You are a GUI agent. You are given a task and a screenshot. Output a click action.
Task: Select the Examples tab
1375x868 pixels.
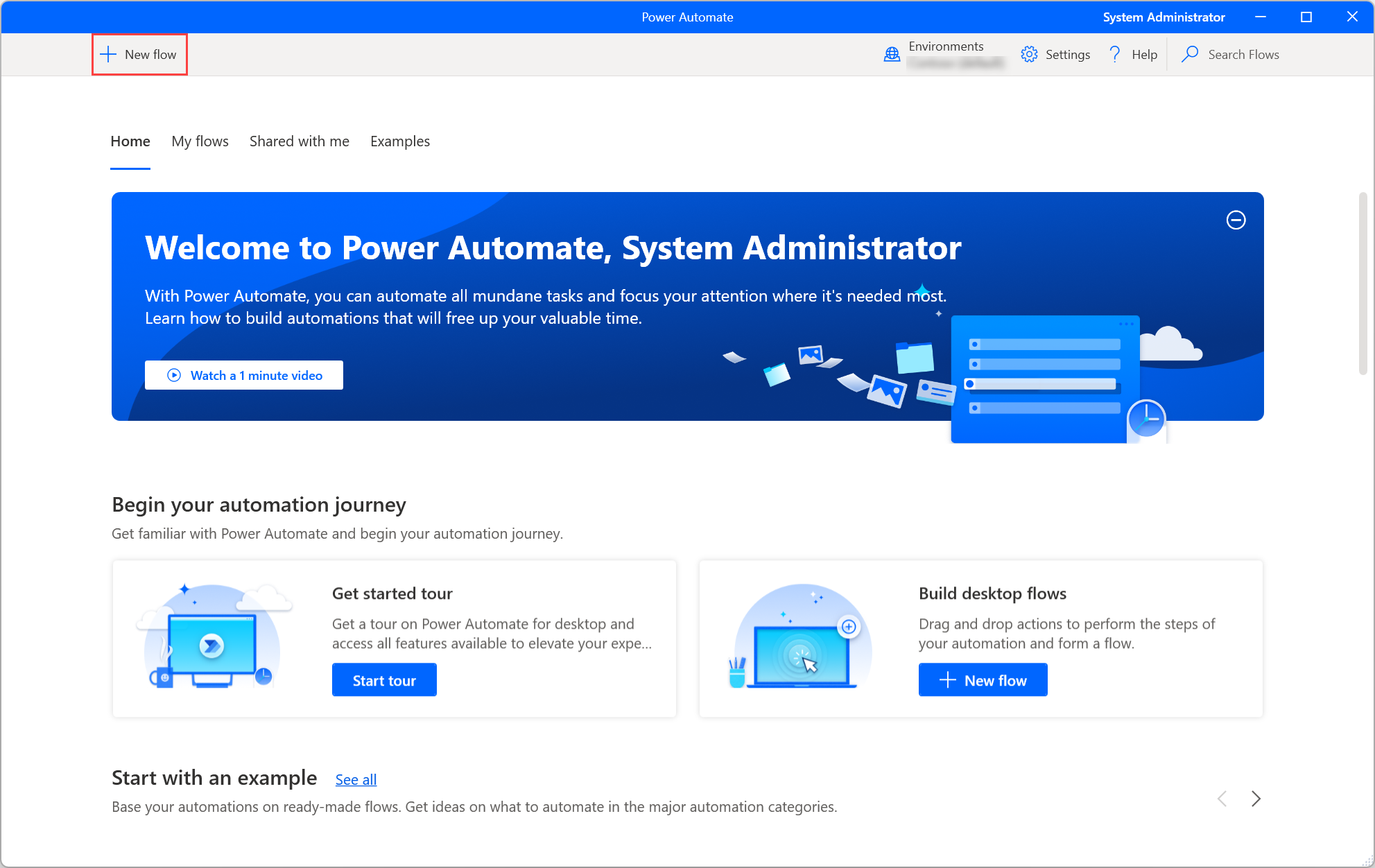point(399,141)
